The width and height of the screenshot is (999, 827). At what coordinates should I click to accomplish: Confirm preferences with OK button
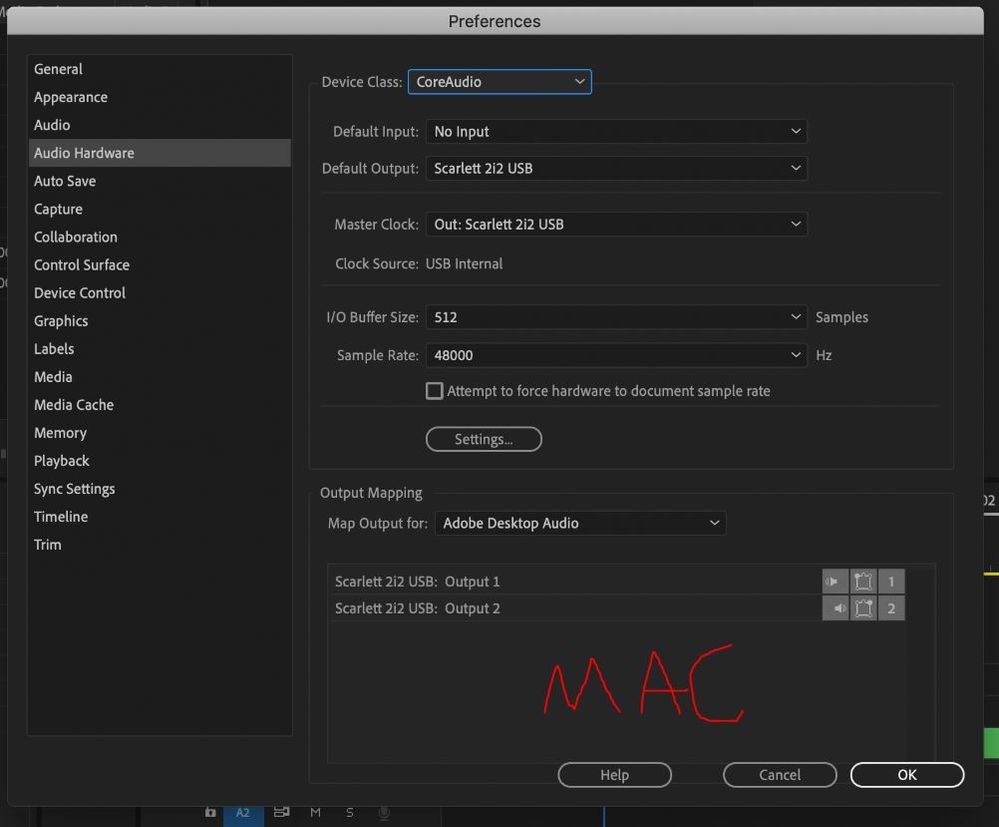pos(907,775)
